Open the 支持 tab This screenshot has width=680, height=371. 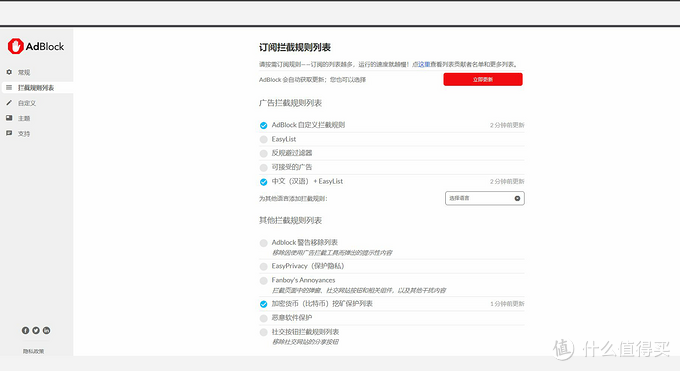pos(24,134)
